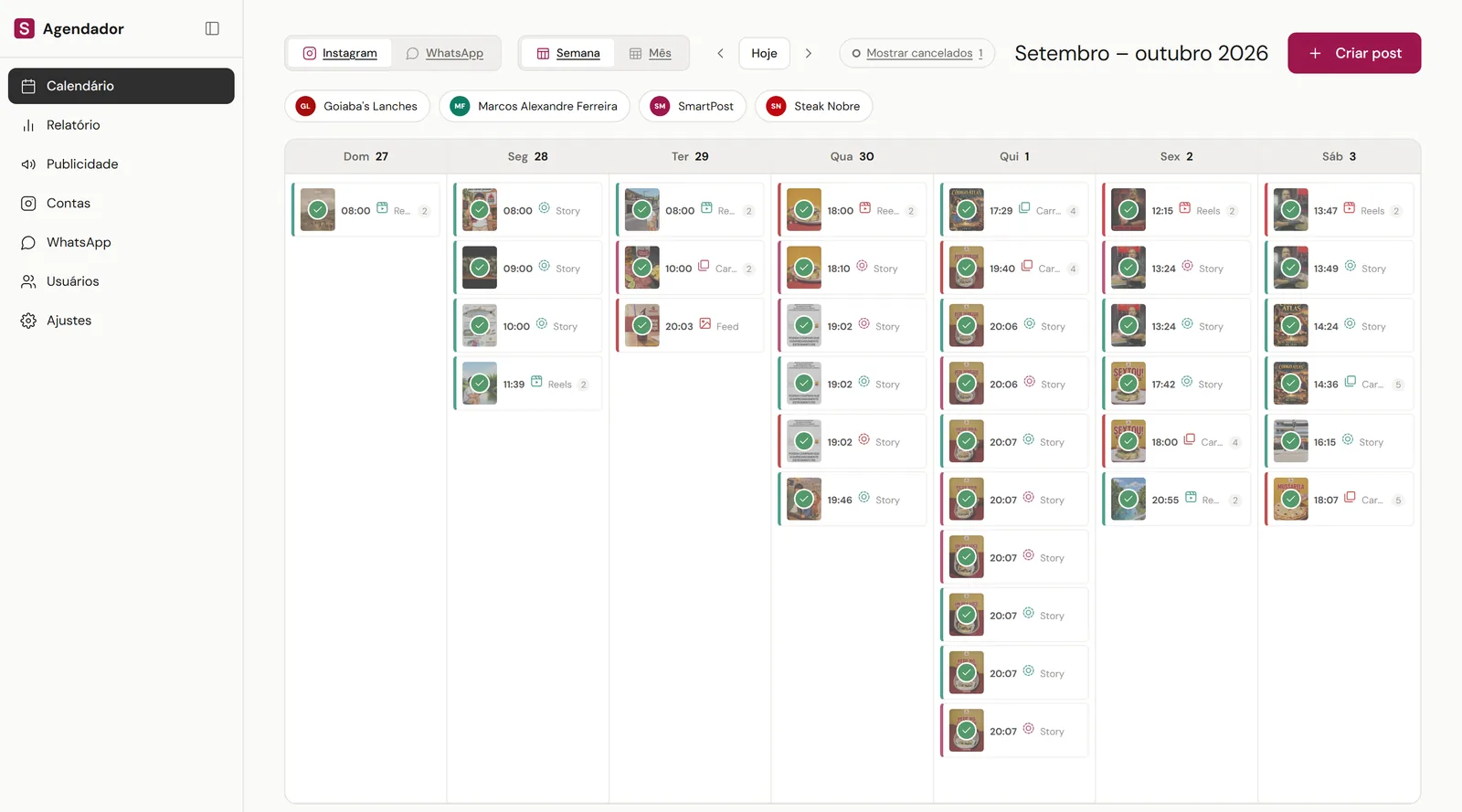The image size is (1462, 812).
Task: Open the Calendário section in the sidebar
Action: pyautogui.click(x=122, y=86)
